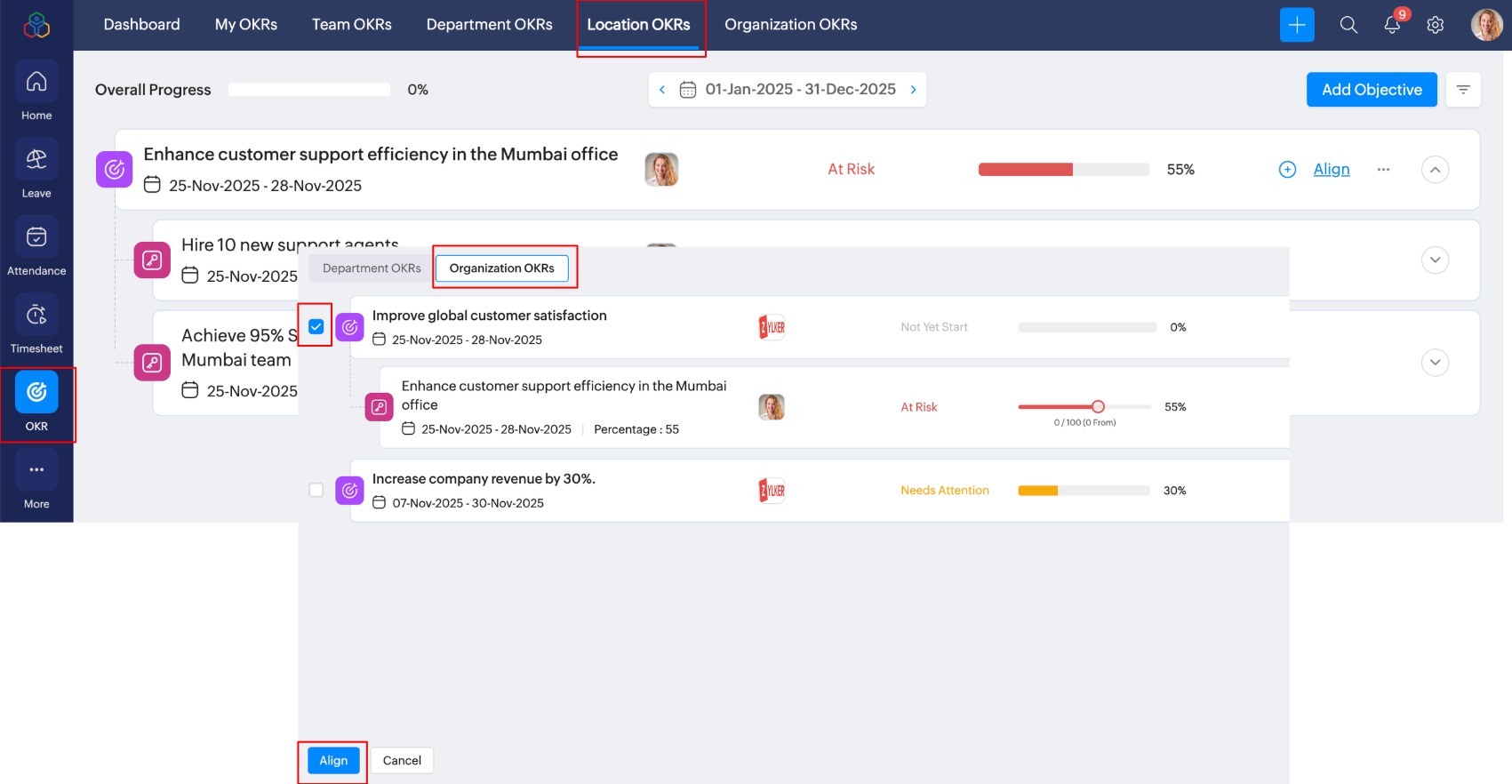
Task: Open the Home icon in sidebar
Action: coord(36,83)
